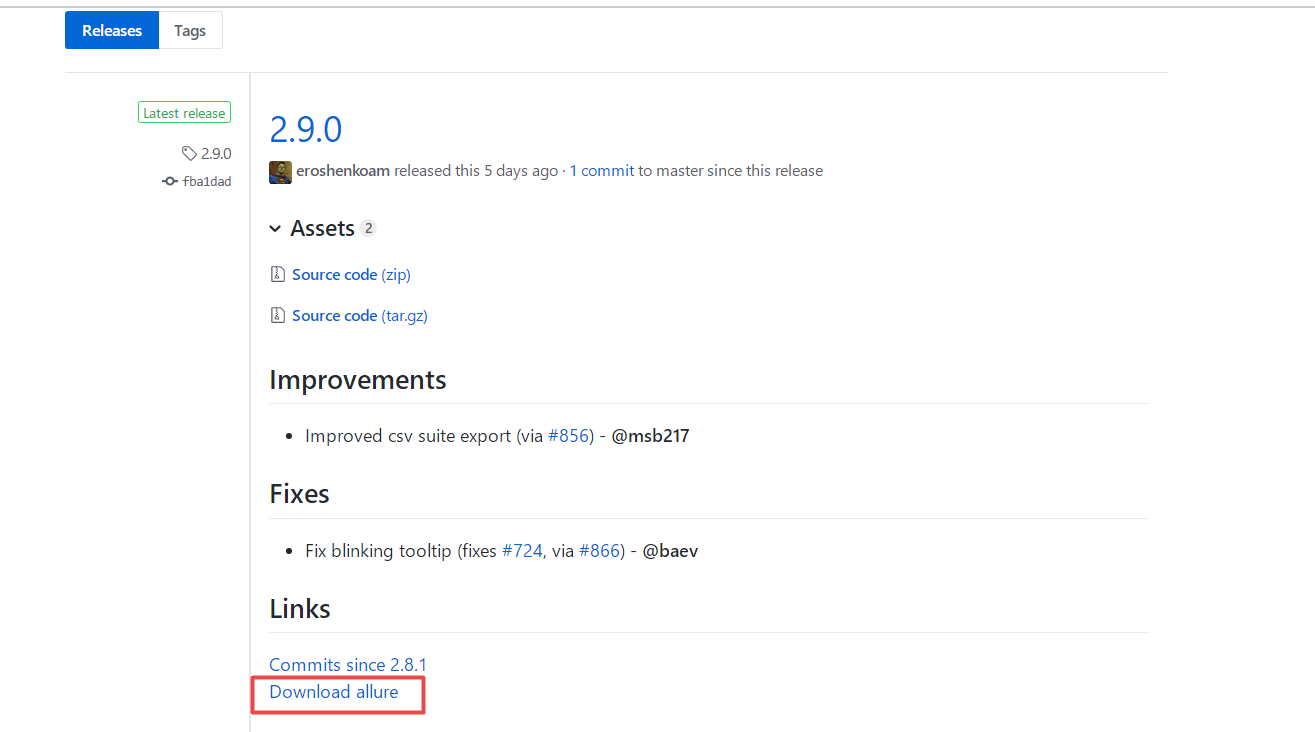Open issue #724
Screen dimensions: 1315x732
click(x=522, y=551)
